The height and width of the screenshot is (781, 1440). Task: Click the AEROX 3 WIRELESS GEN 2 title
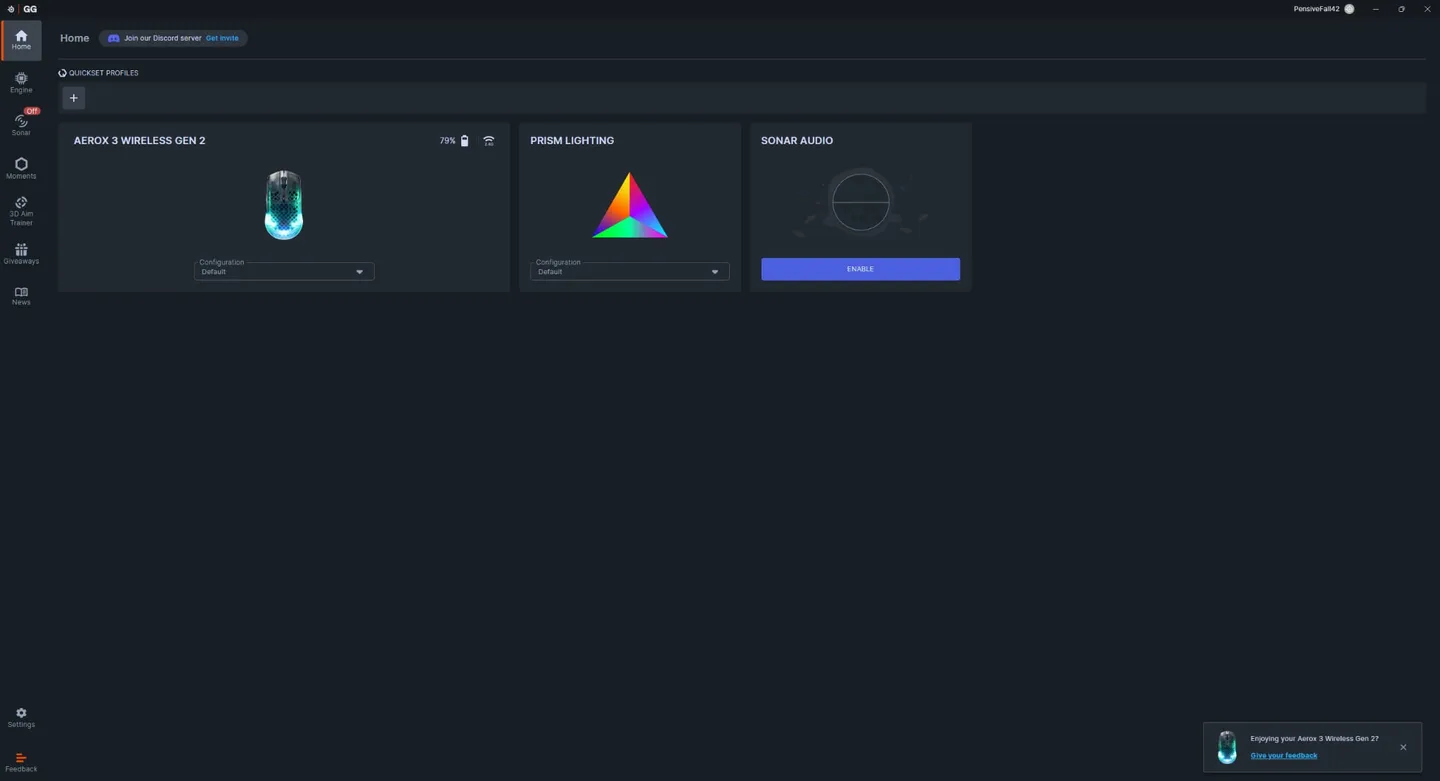(x=139, y=141)
